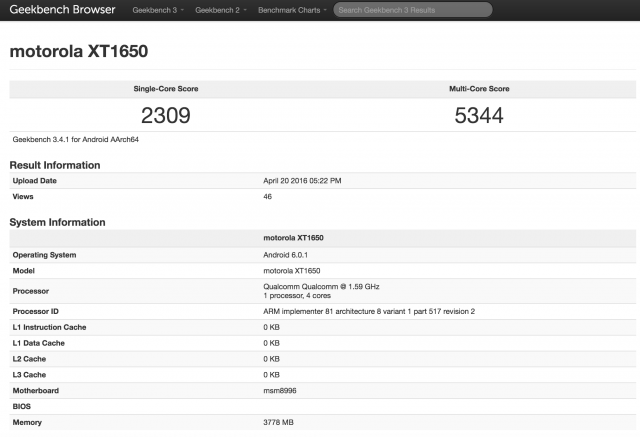
Task: Select the single-core value 2309
Action: pyautogui.click(x=166, y=115)
